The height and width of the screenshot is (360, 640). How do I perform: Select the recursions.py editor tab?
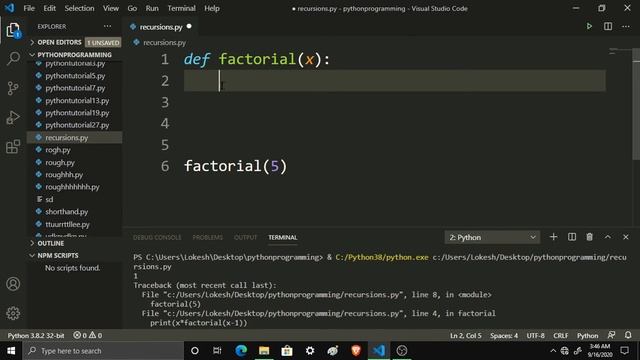[160, 27]
